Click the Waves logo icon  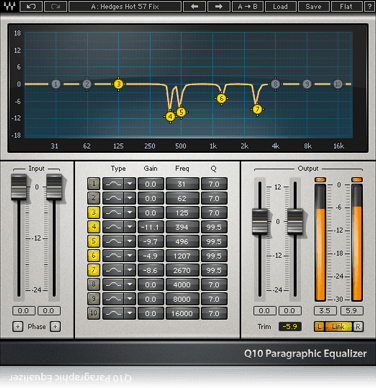(x=9, y=6)
